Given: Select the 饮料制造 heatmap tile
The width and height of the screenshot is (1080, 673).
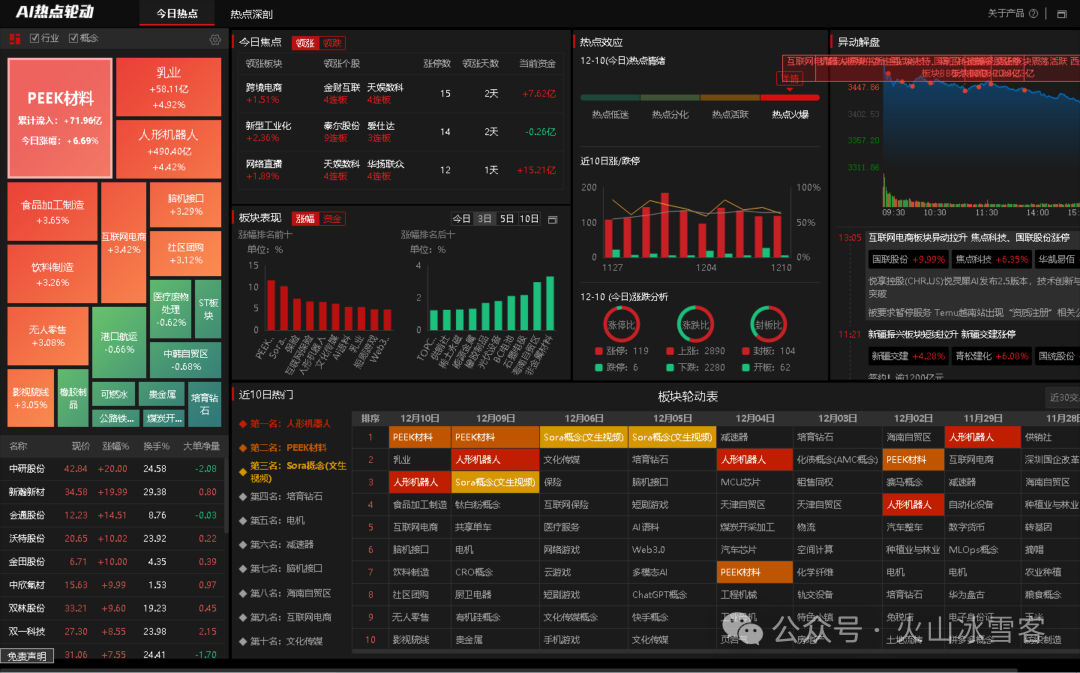Looking at the screenshot, I should [x=52, y=274].
